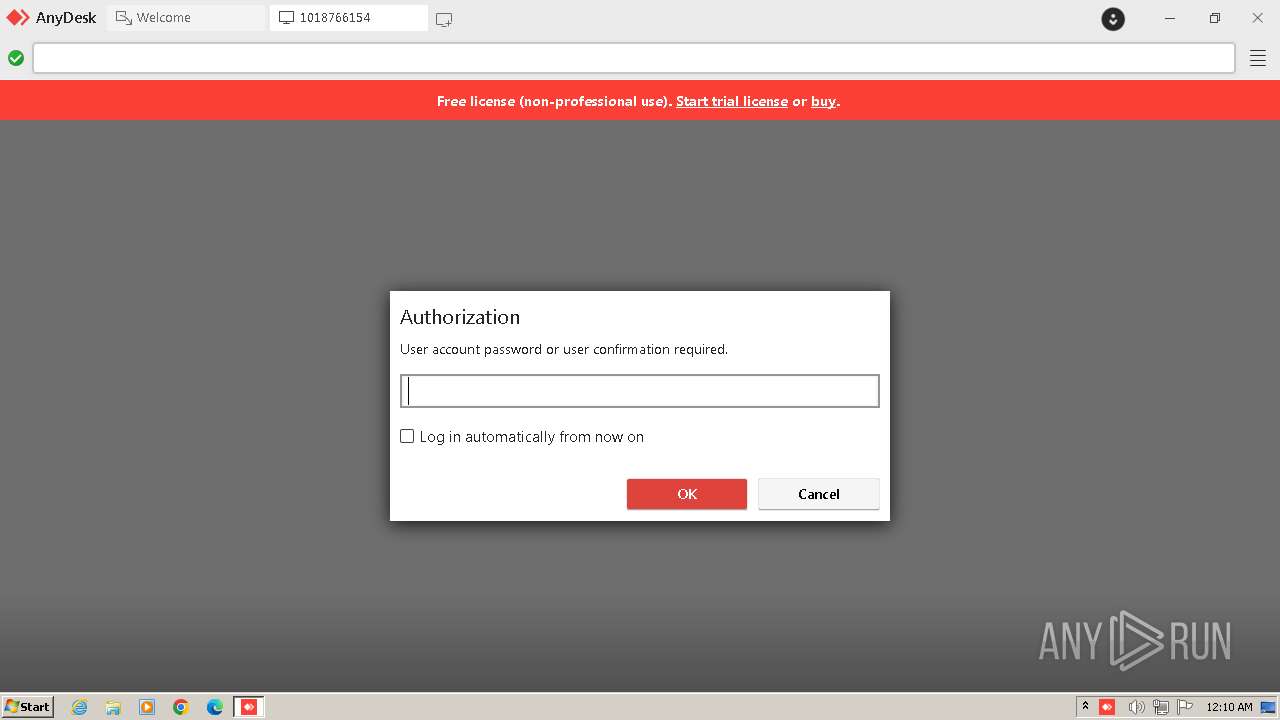
Task: Open the hamburger main menu
Action: tap(1258, 58)
